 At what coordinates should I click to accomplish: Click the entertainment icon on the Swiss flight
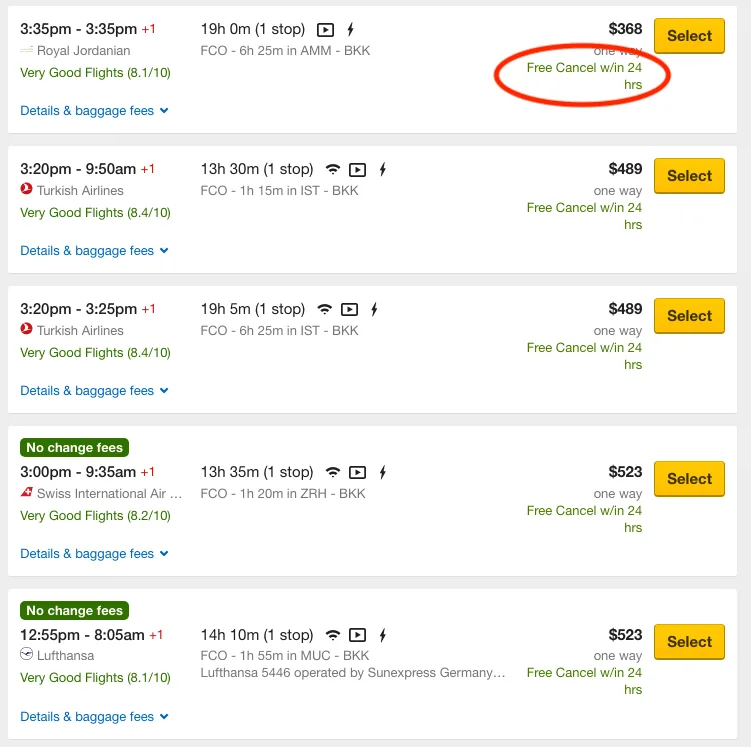(357, 473)
